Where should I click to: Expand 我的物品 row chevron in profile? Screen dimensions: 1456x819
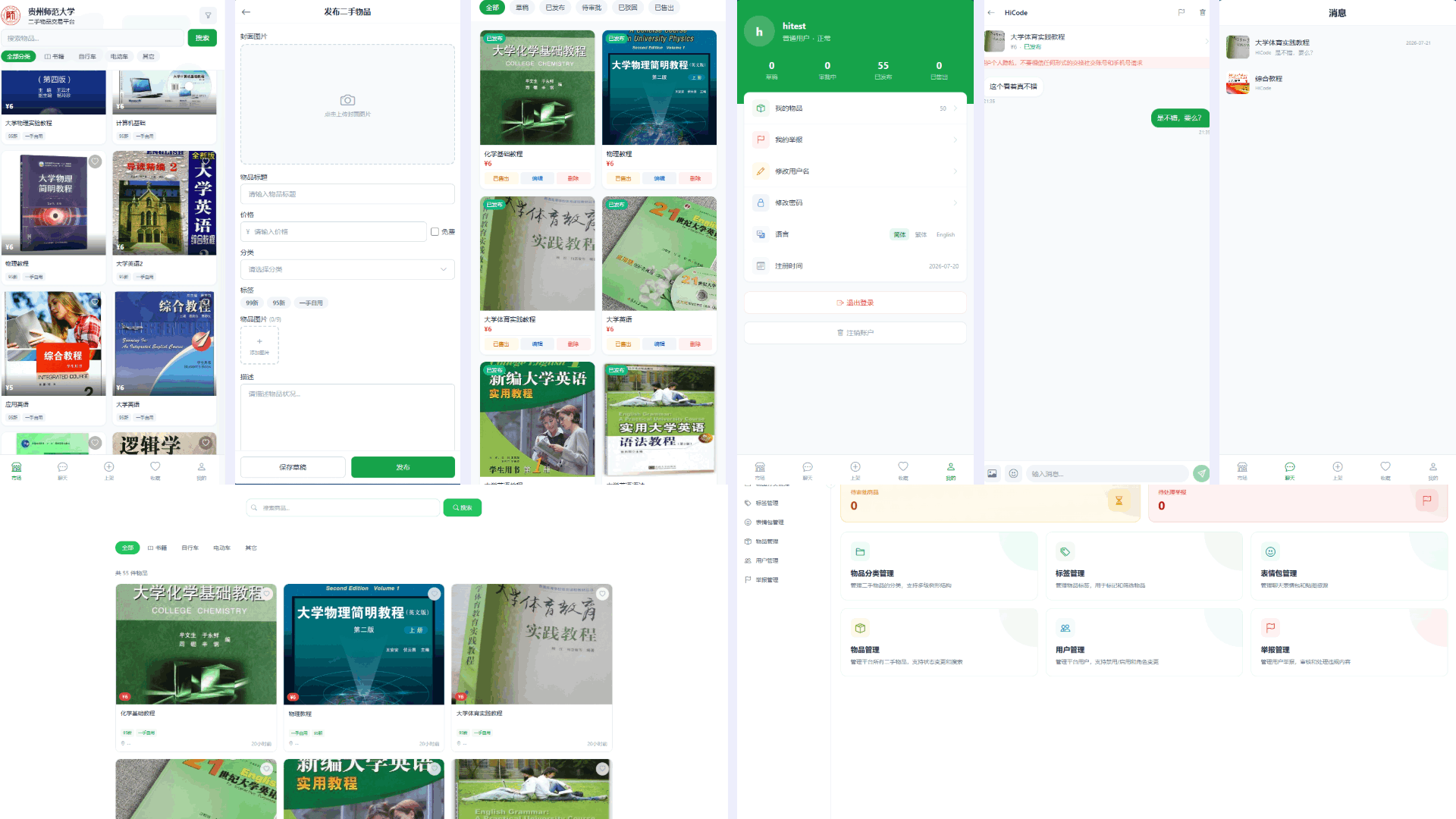(x=955, y=108)
